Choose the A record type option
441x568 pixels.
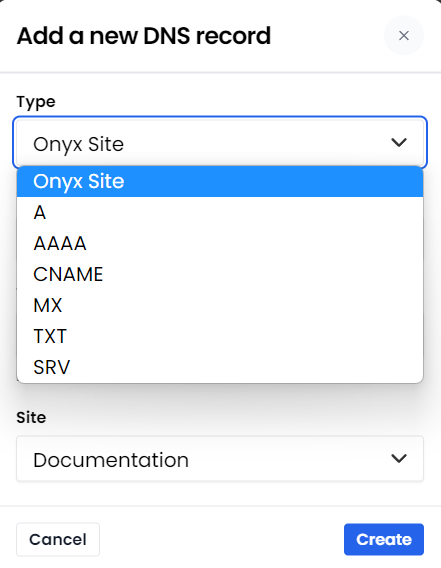pos(220,212)
